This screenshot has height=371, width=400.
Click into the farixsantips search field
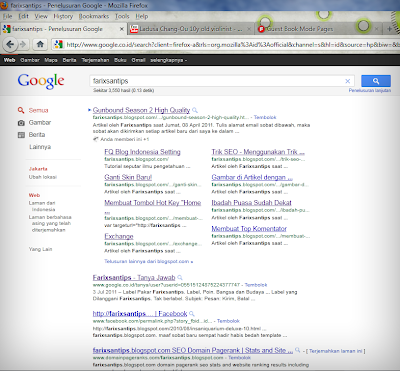[x=217, y=81]
